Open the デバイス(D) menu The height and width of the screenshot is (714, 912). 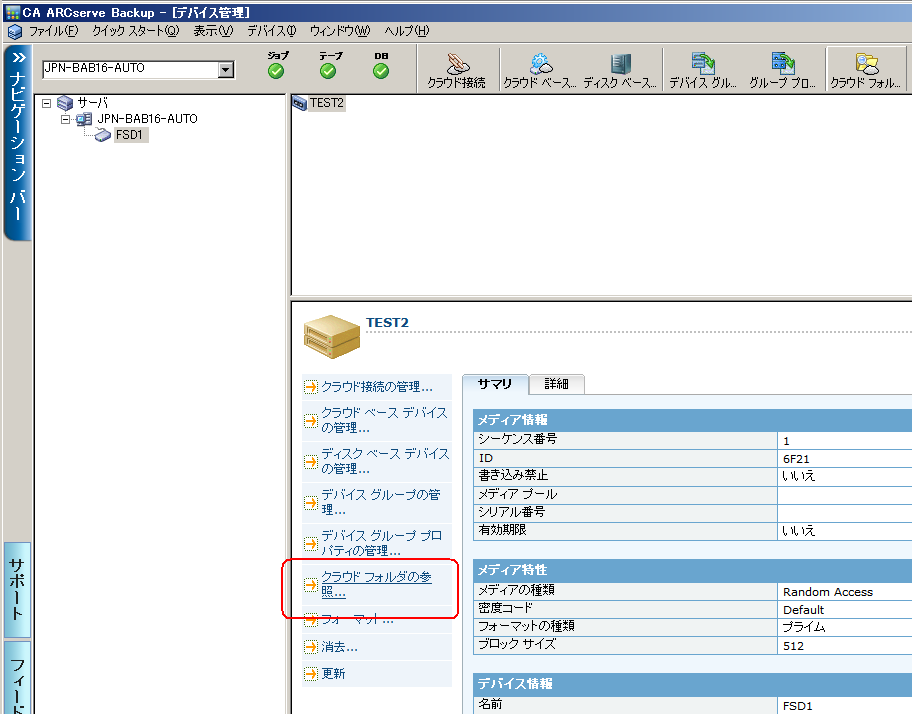tap(272, 31)
